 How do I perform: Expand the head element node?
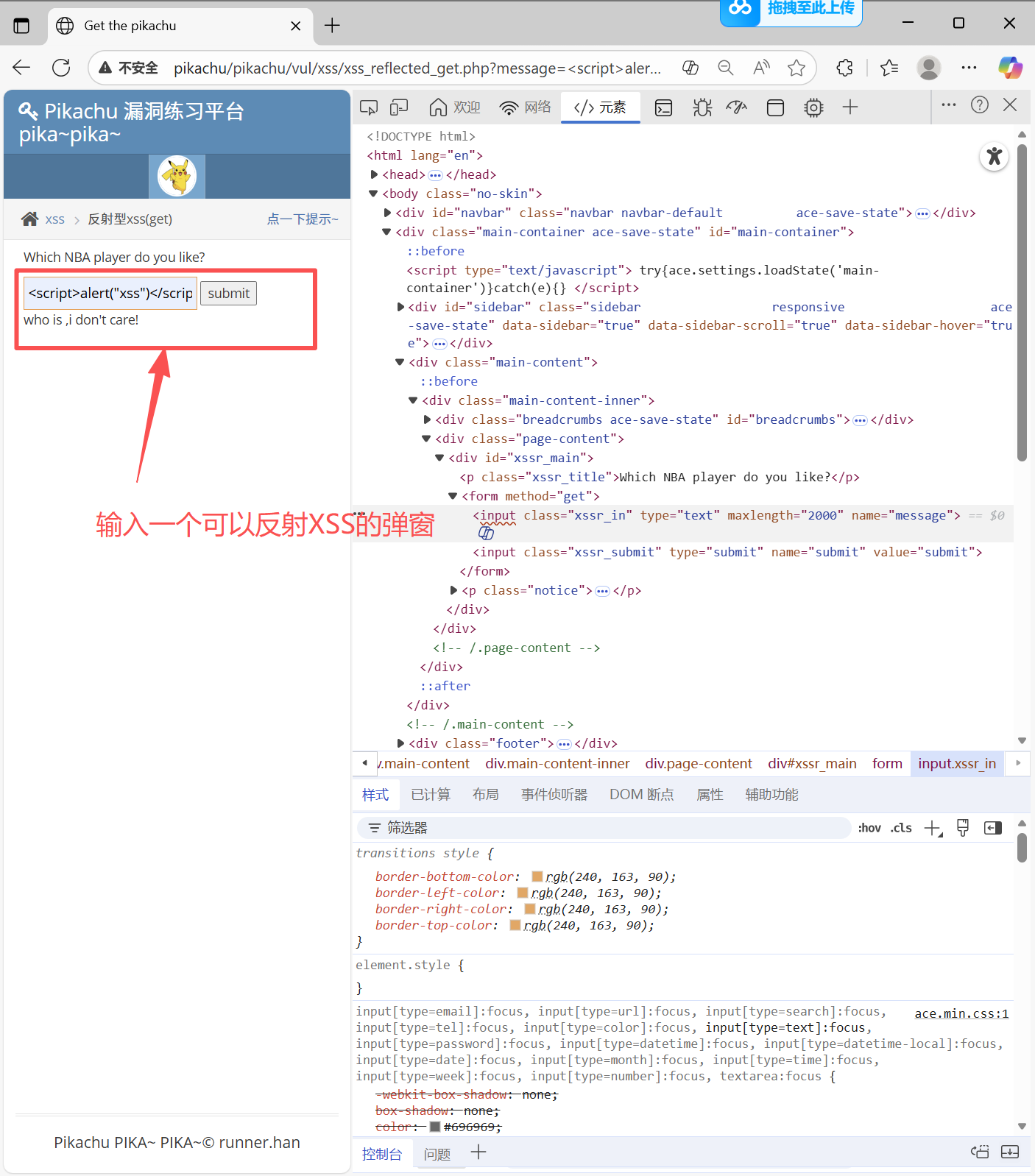pyautogui.click(x=374, y=174)
